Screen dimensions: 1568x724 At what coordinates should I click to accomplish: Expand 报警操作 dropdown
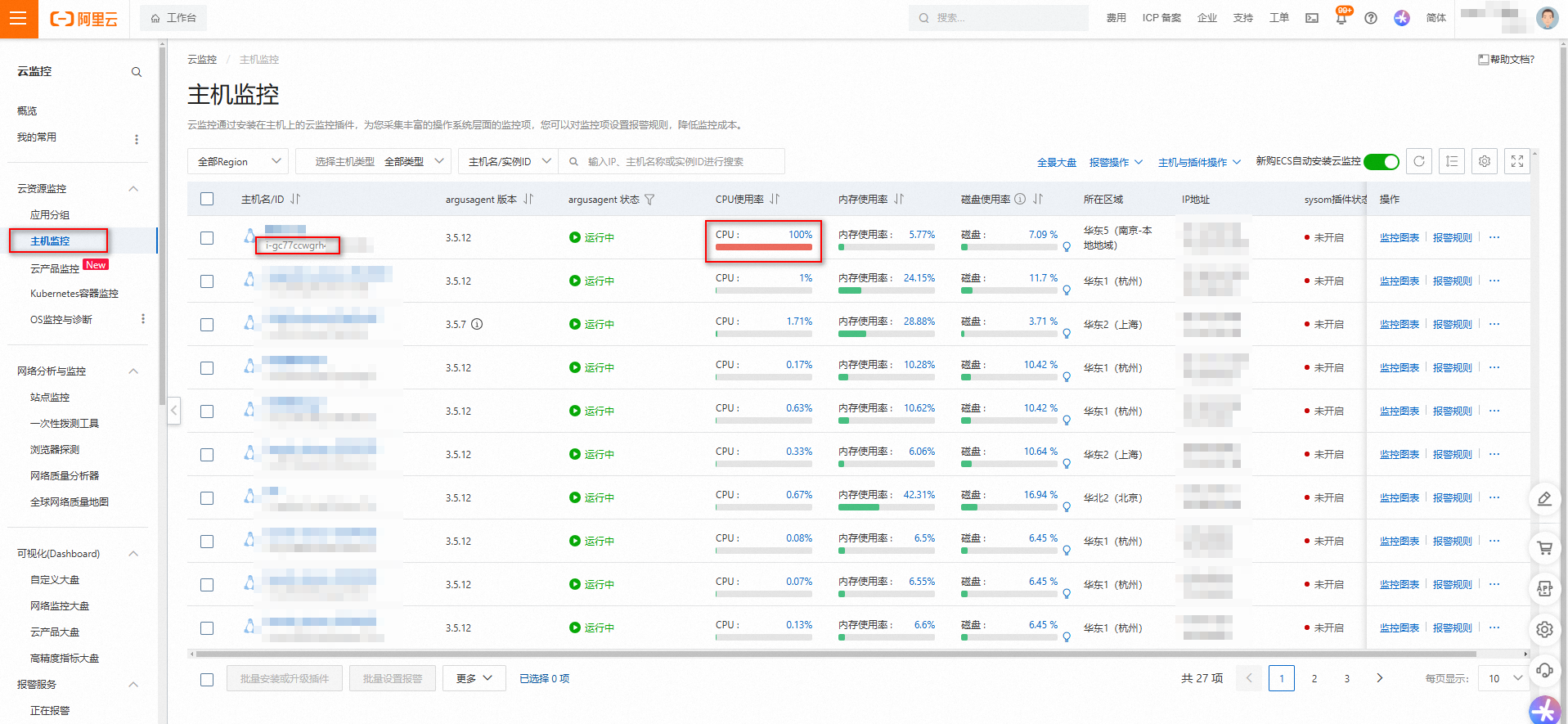(1116, 162)
